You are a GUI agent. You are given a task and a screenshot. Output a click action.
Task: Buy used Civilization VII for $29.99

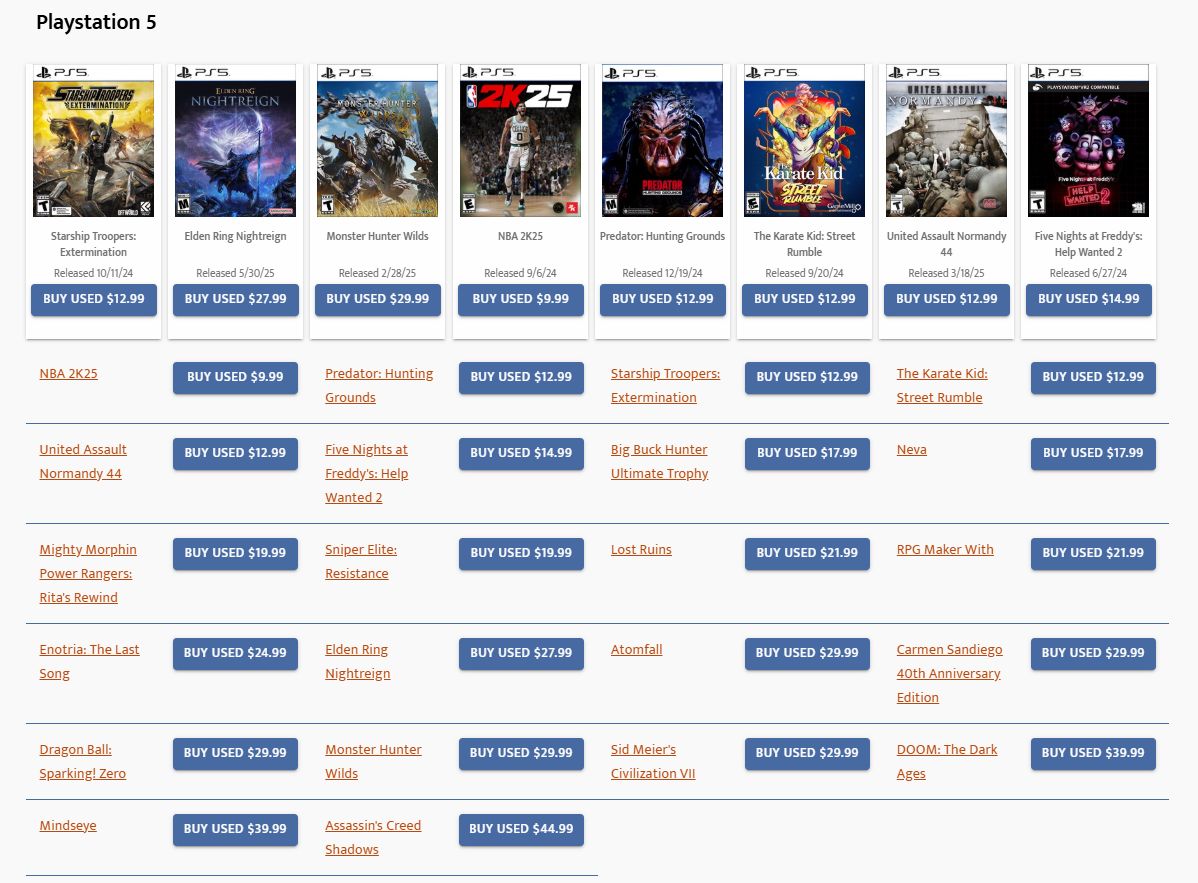click(x=807, y=753)
